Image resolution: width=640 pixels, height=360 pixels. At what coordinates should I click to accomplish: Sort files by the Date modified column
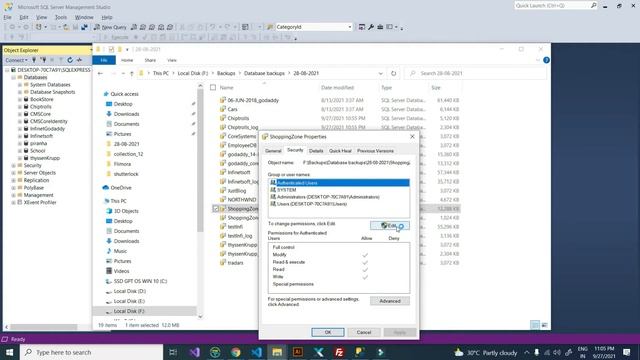[x=337, y=88]
